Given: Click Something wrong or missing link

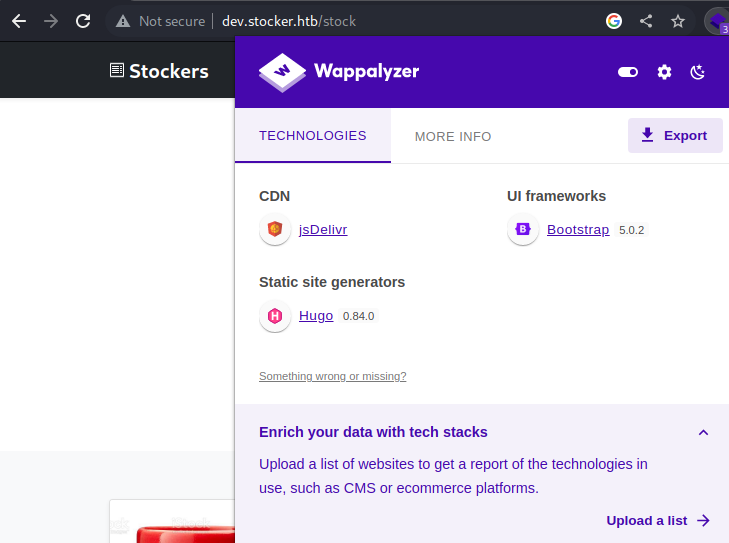Looking at the screenshot, I should (332, 376).
